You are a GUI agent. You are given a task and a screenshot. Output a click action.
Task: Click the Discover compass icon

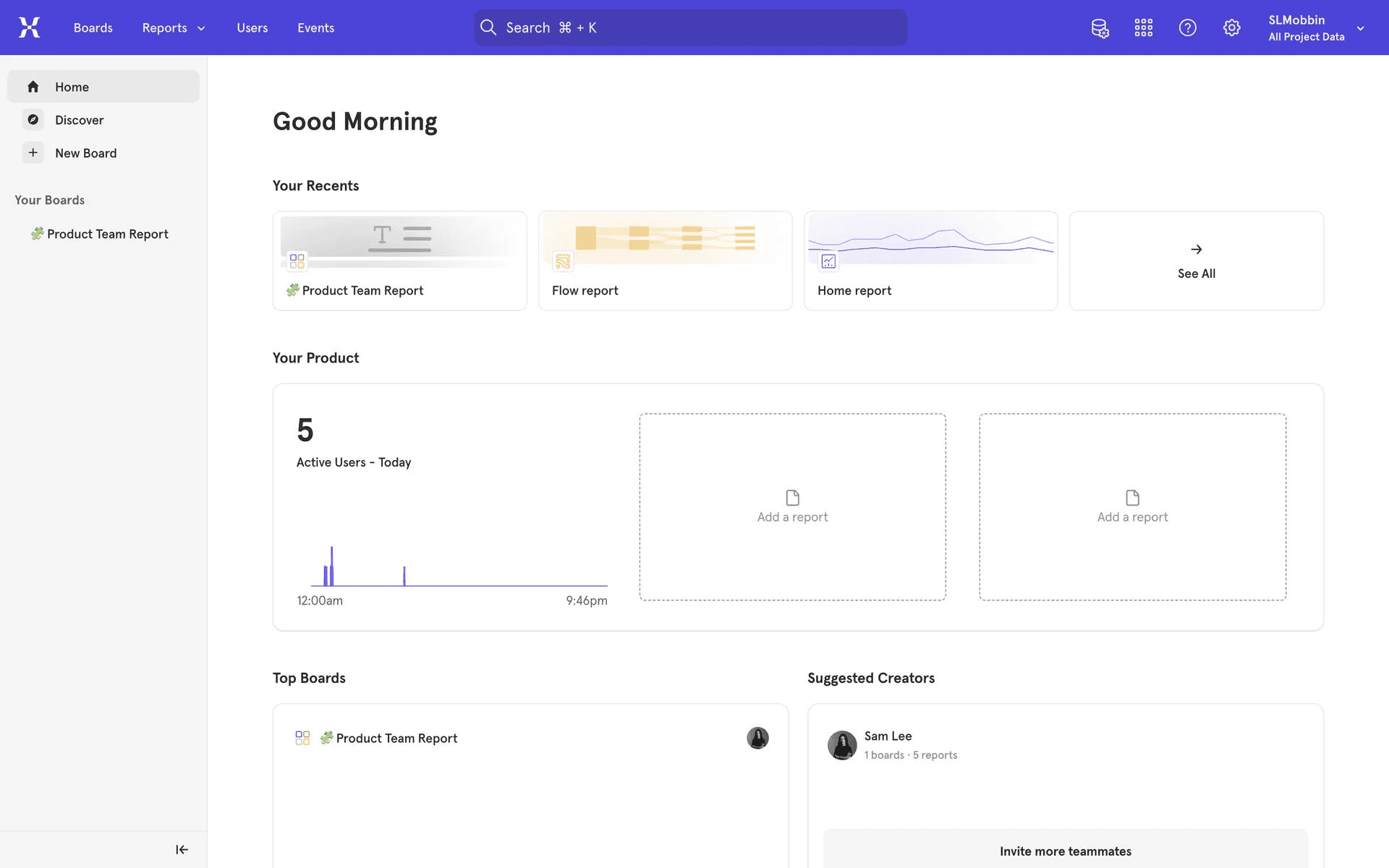click(33, 120)
